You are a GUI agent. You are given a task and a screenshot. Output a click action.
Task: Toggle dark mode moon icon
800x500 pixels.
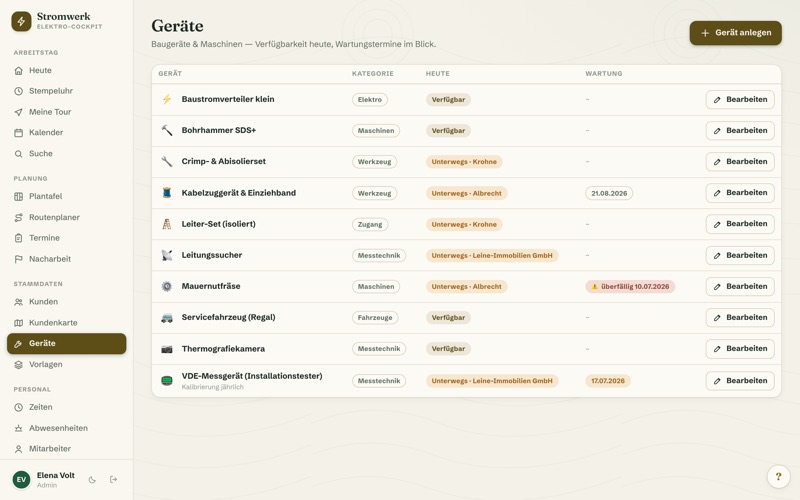pos(92,480)
